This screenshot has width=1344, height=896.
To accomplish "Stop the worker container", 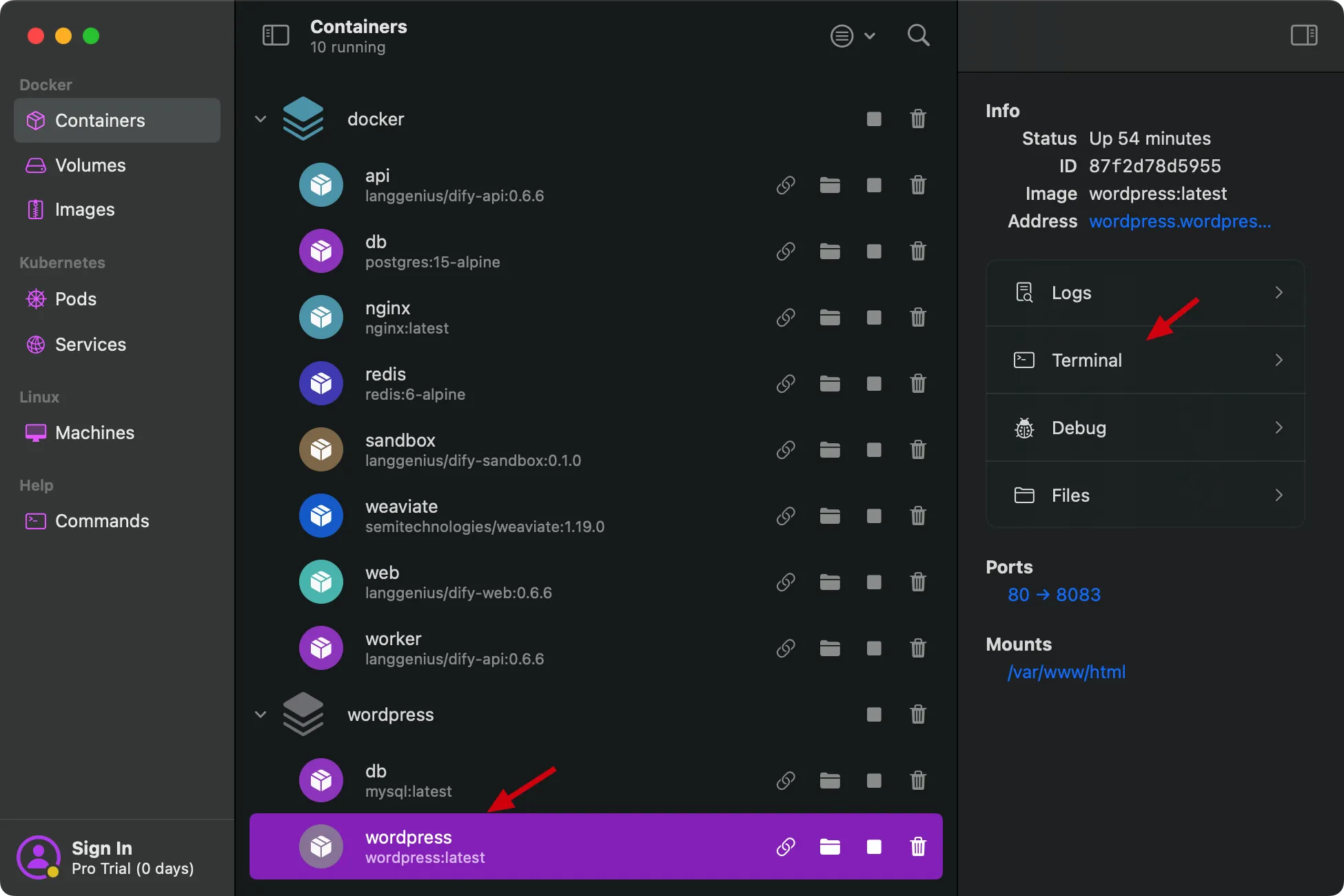I will pyautogui.click(x=874, y=649).
